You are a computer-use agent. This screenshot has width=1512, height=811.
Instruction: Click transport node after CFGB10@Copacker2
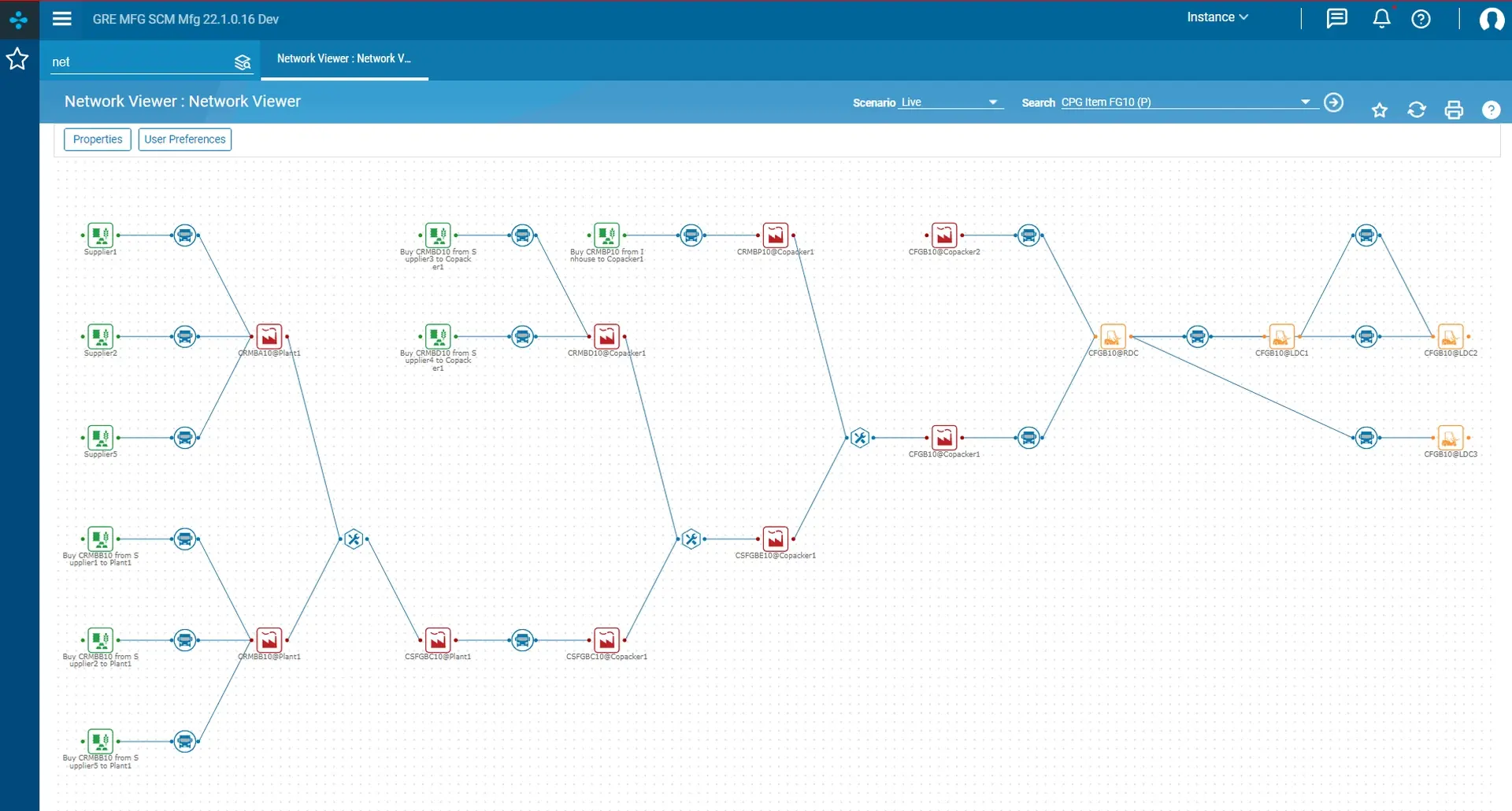(1028, 235)
